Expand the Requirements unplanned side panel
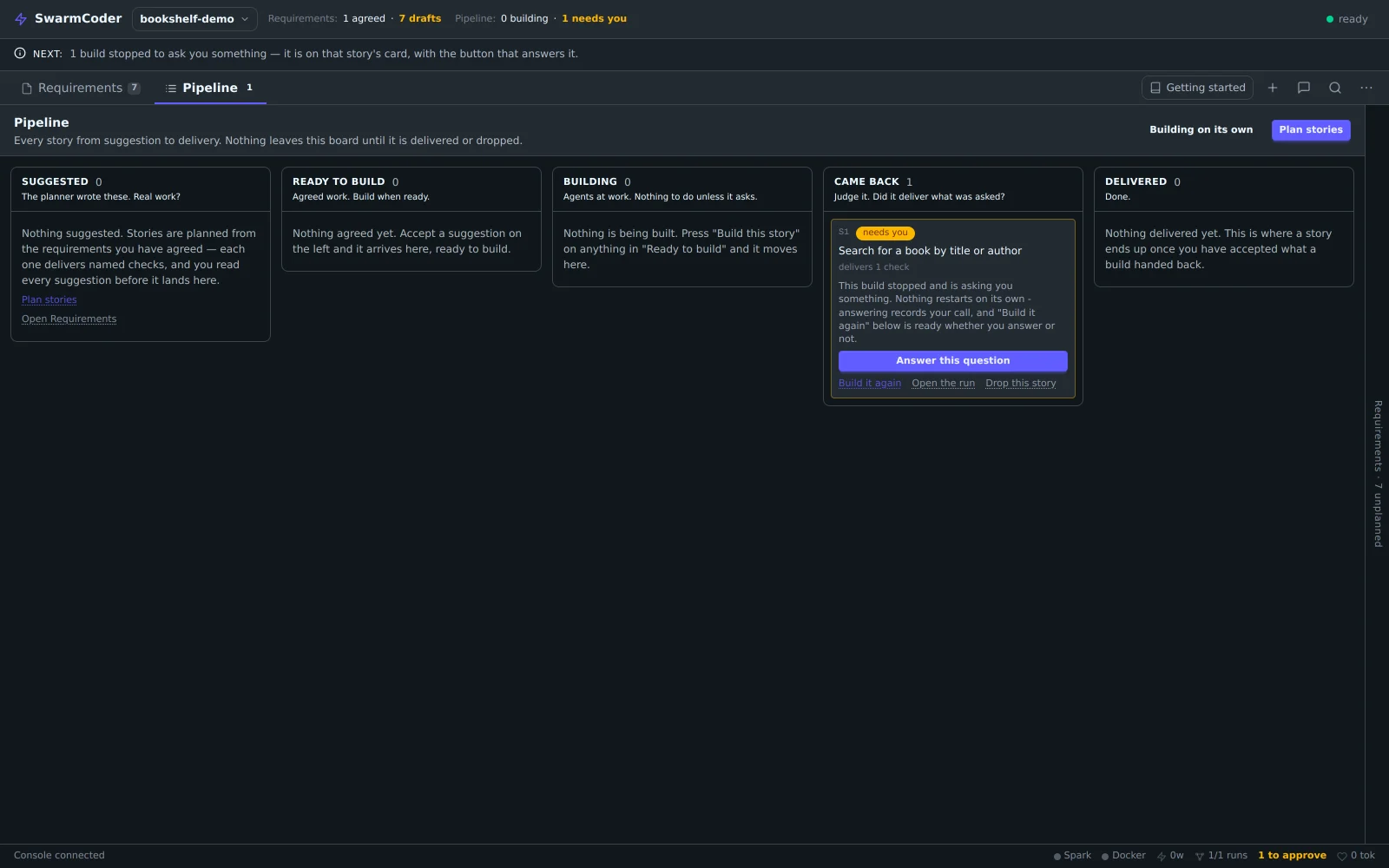 pos(1378,473)
